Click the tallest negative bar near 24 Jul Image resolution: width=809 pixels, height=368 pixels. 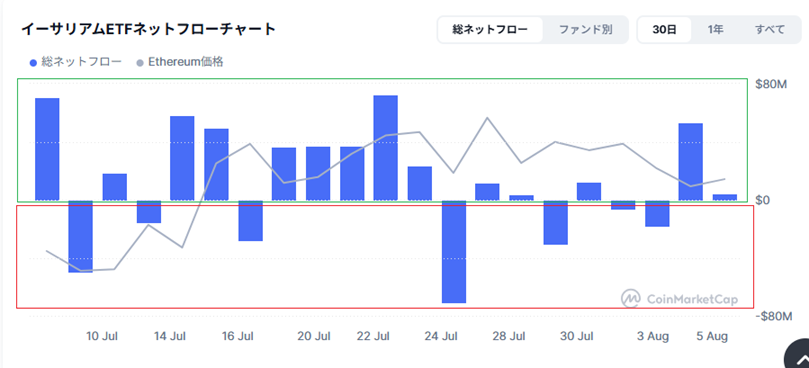[454, 251]
